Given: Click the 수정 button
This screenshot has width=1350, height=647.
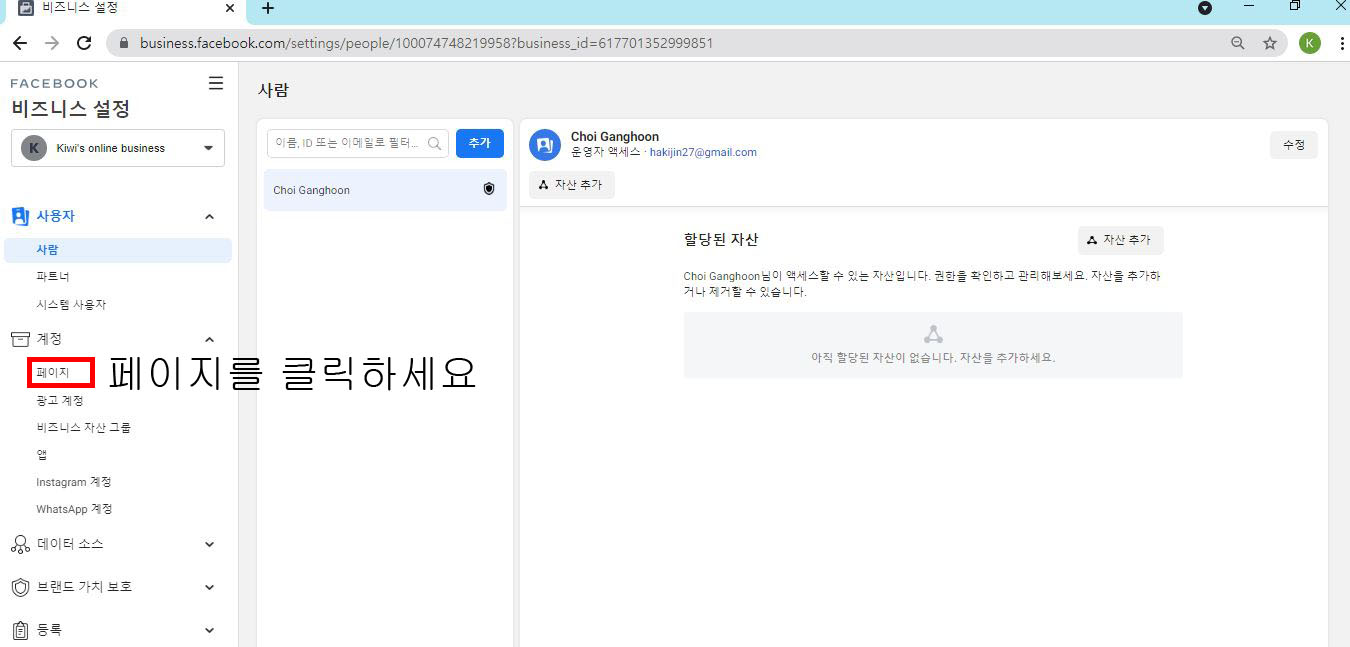Looking at the screenshot, I should click(x=1294, y=145).
